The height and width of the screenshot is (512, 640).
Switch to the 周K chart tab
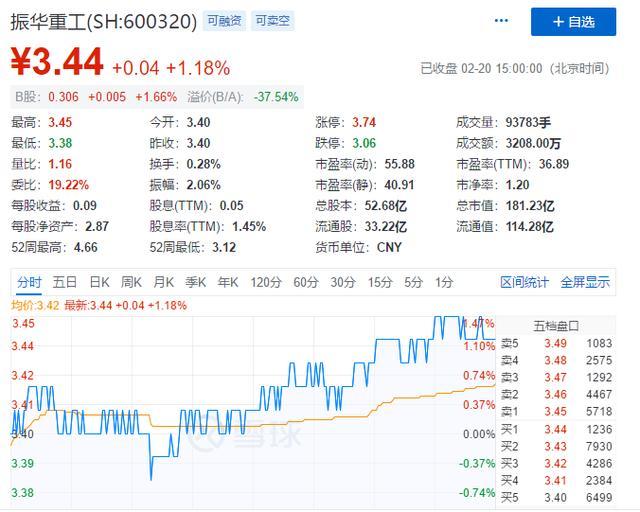click(131, 282)
